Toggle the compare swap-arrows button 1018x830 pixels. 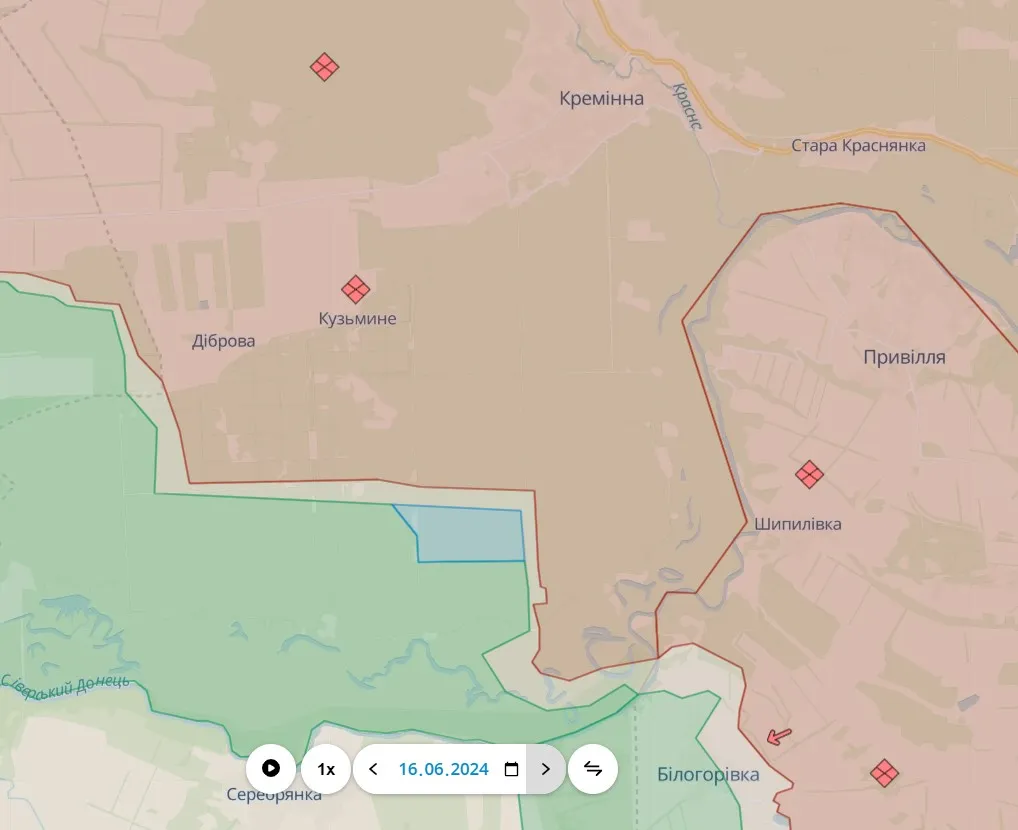593,769
